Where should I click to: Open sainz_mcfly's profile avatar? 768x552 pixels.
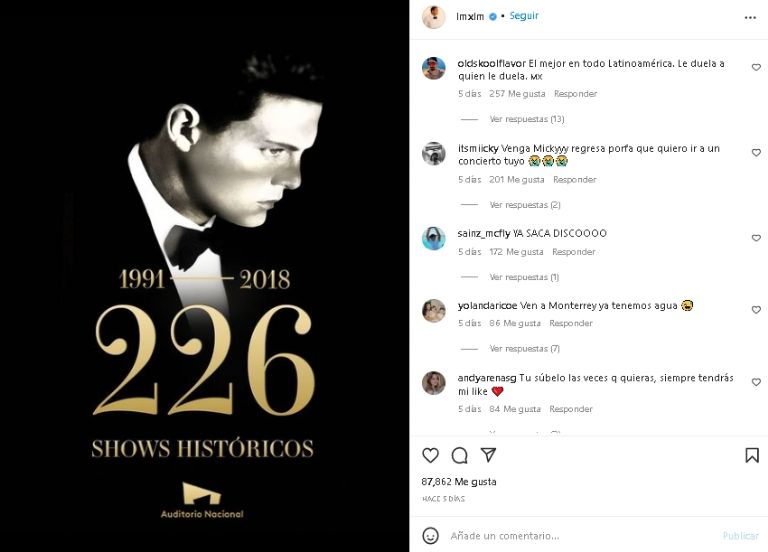coord(433,238)
